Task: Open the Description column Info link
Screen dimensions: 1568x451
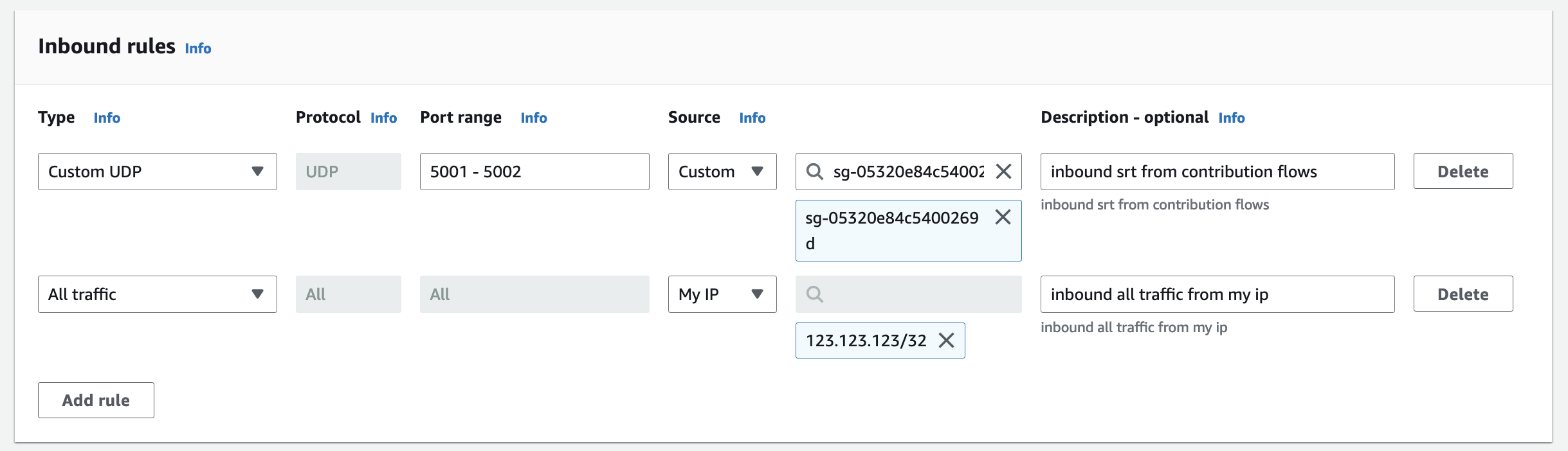Action: tap(1231, 118)
